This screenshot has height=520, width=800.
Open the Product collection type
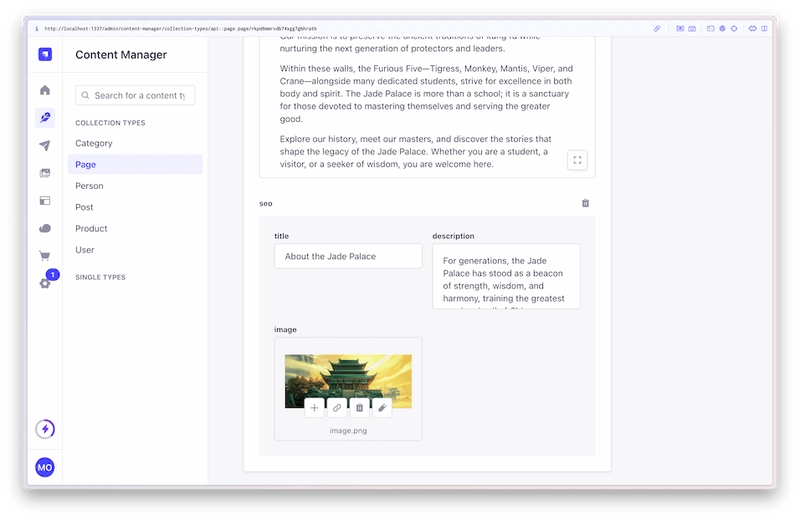pos(91,228)
